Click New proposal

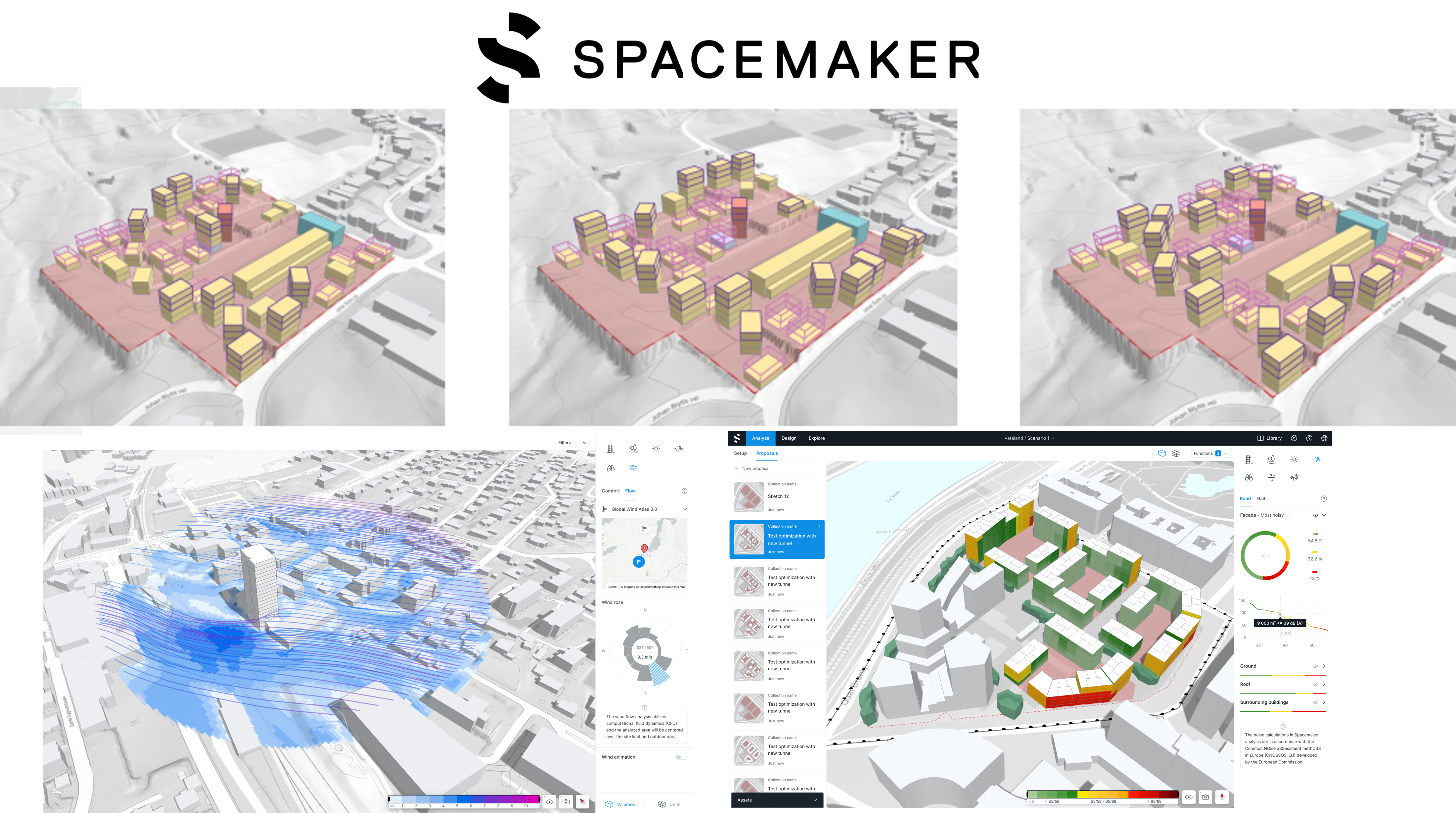pos(752,468)
